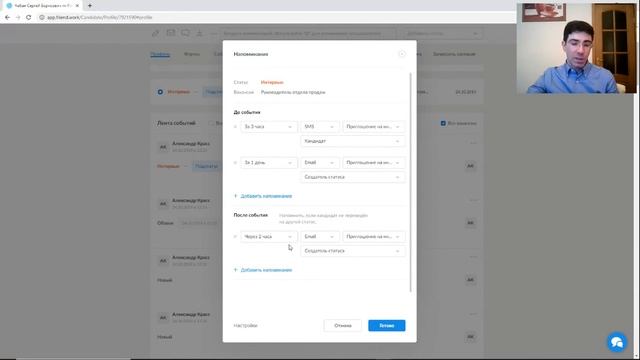The width and height of the screenshot is (640, 360).
Task: Click the 'Интервью' status text in dialog
Action: [x=272, y=82]
